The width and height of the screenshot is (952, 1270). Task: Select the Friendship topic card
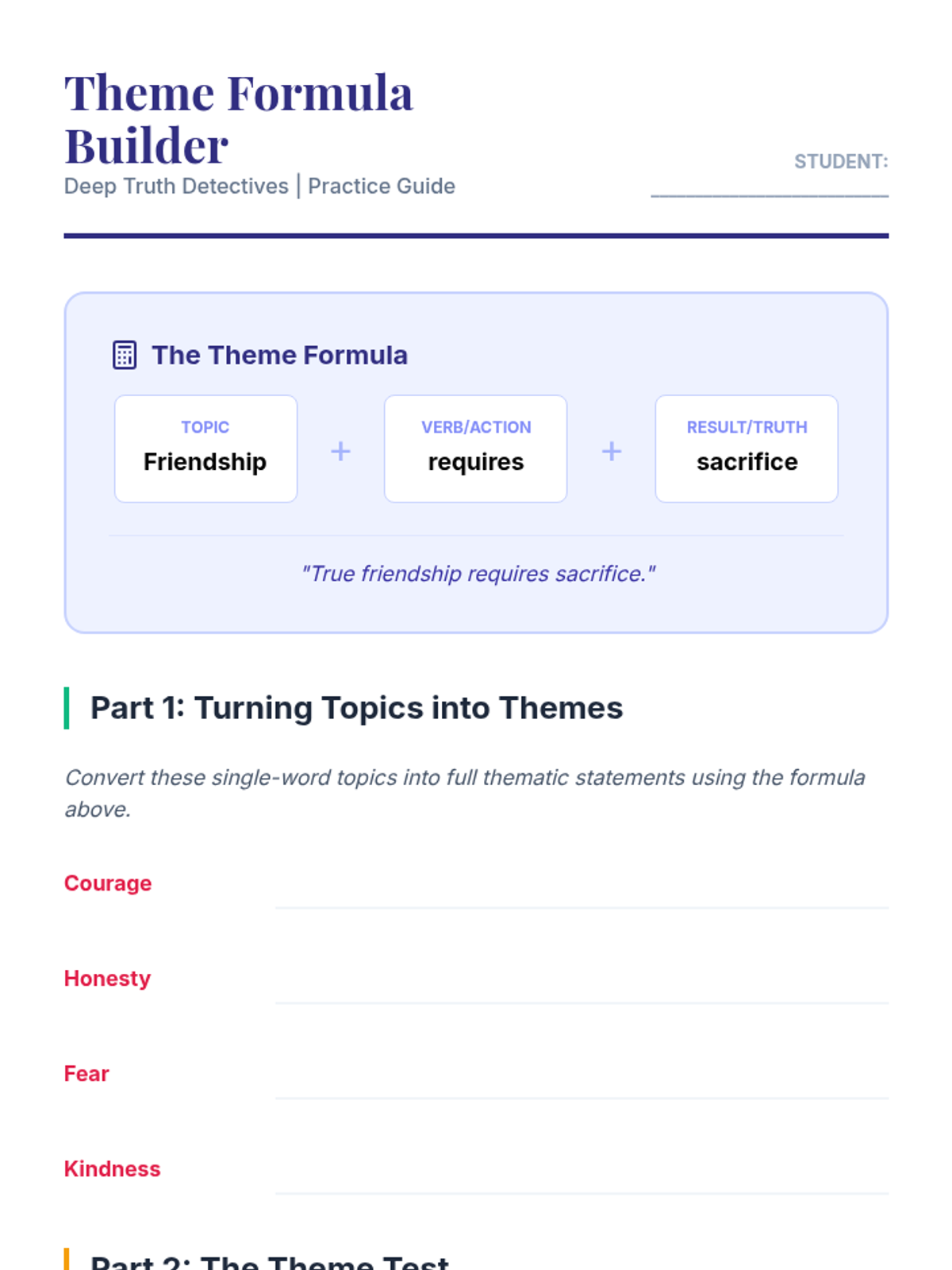(x=205, y=448)
